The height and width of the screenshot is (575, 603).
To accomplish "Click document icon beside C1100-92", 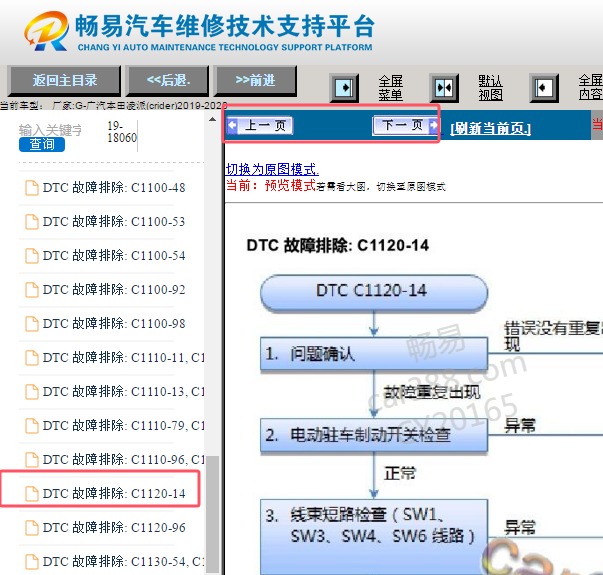I will pos(32,290).
